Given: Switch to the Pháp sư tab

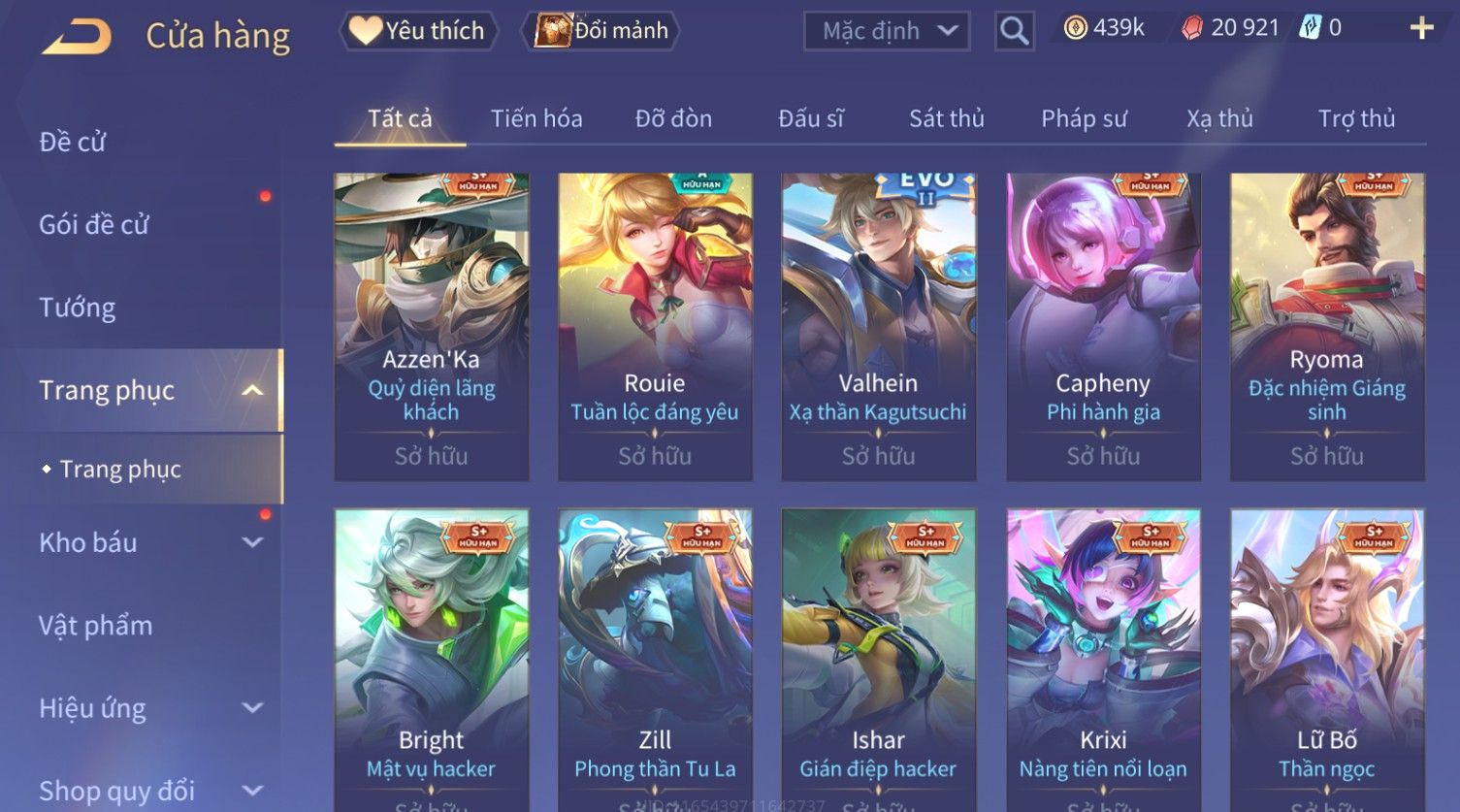Looking at the screenshot, I should (1084, 118).
